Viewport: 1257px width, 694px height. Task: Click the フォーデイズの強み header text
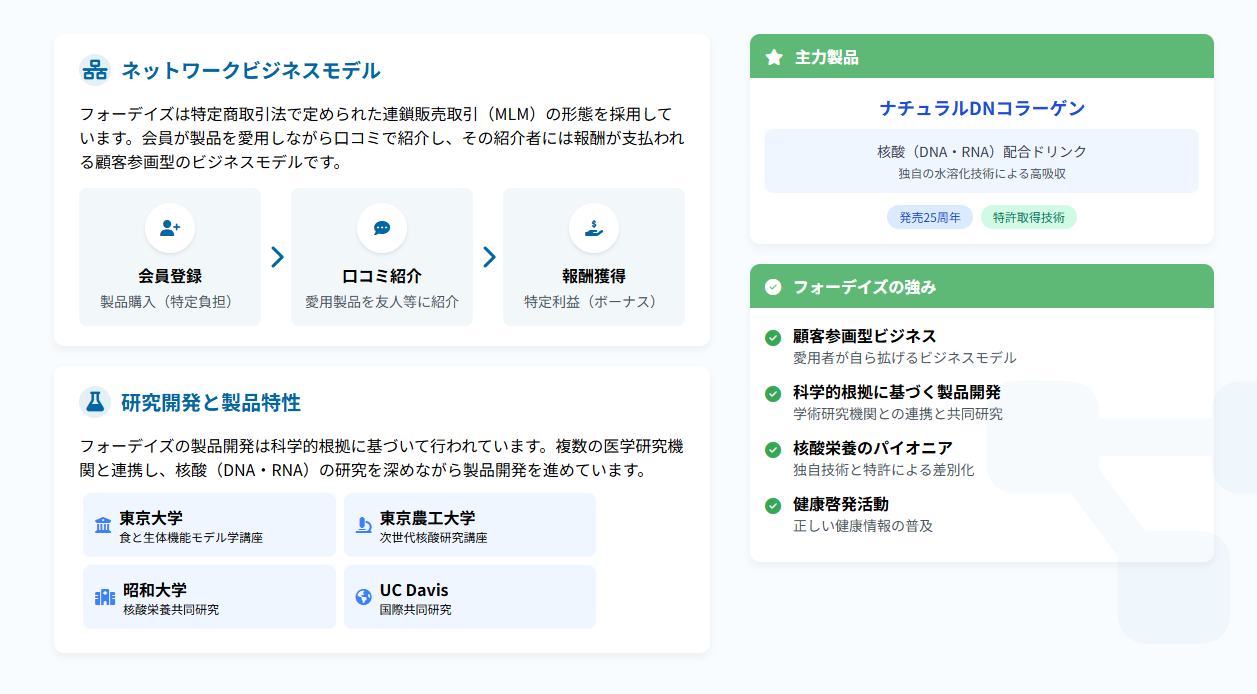(865, 287)
